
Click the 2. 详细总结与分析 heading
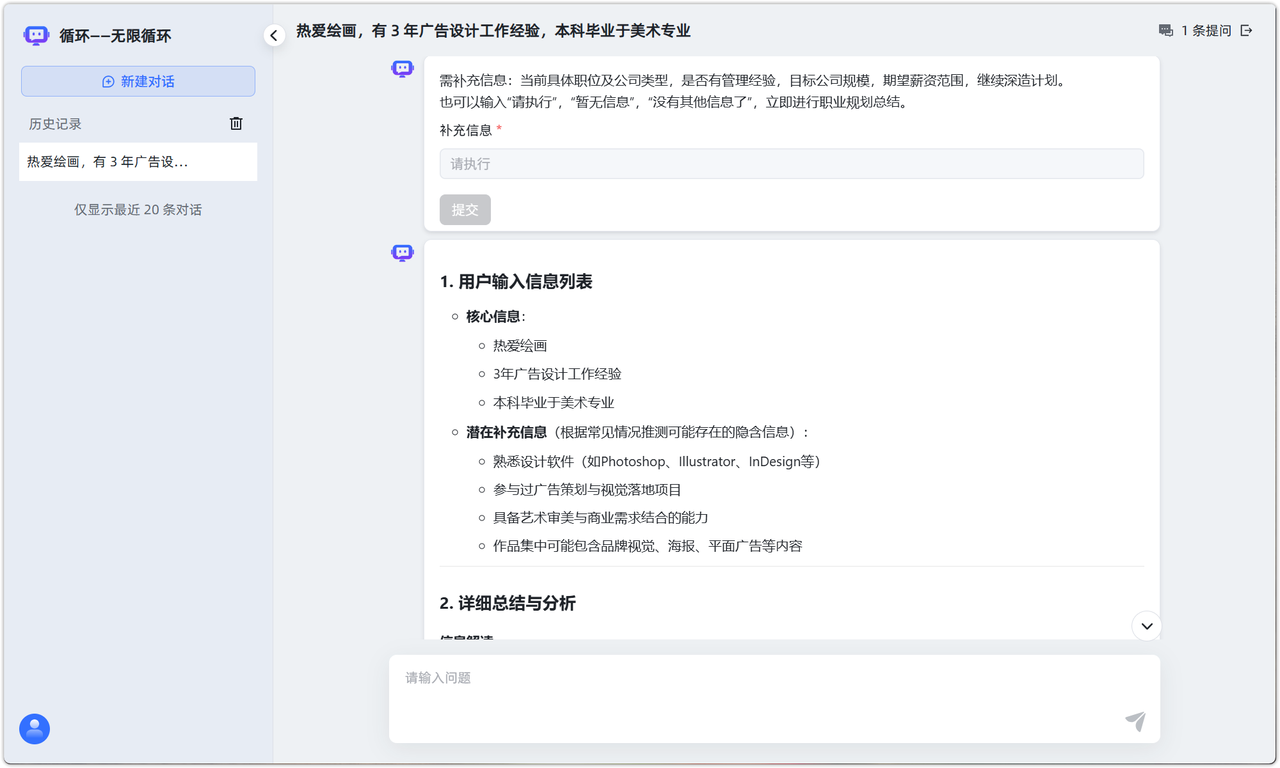coord(507,604)
